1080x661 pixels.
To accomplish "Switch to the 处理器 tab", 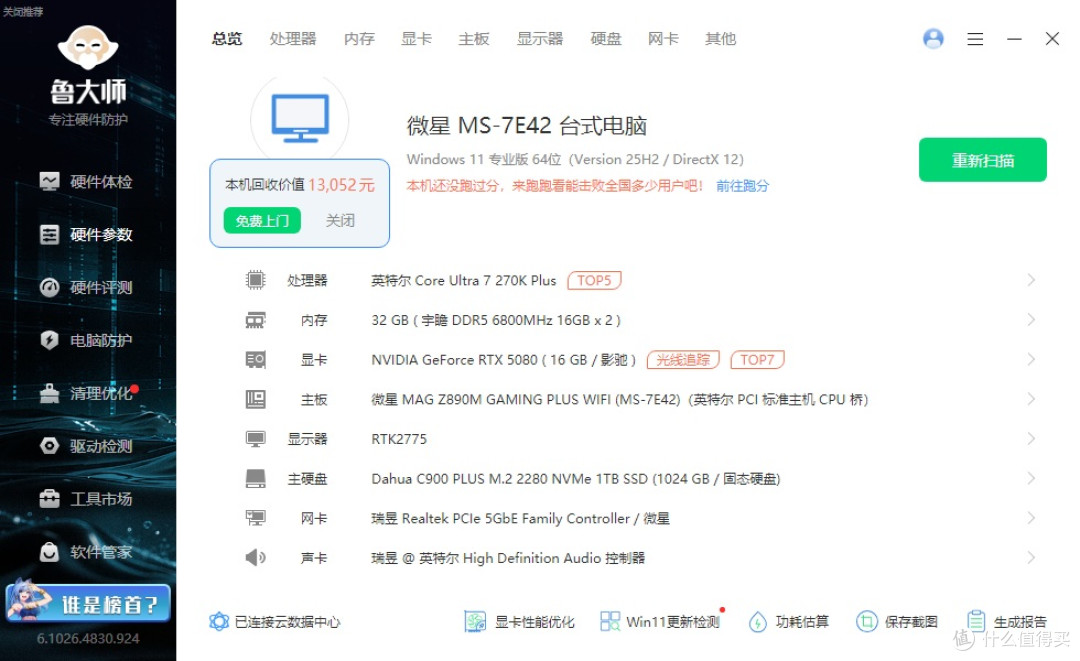I will [293, 39].
